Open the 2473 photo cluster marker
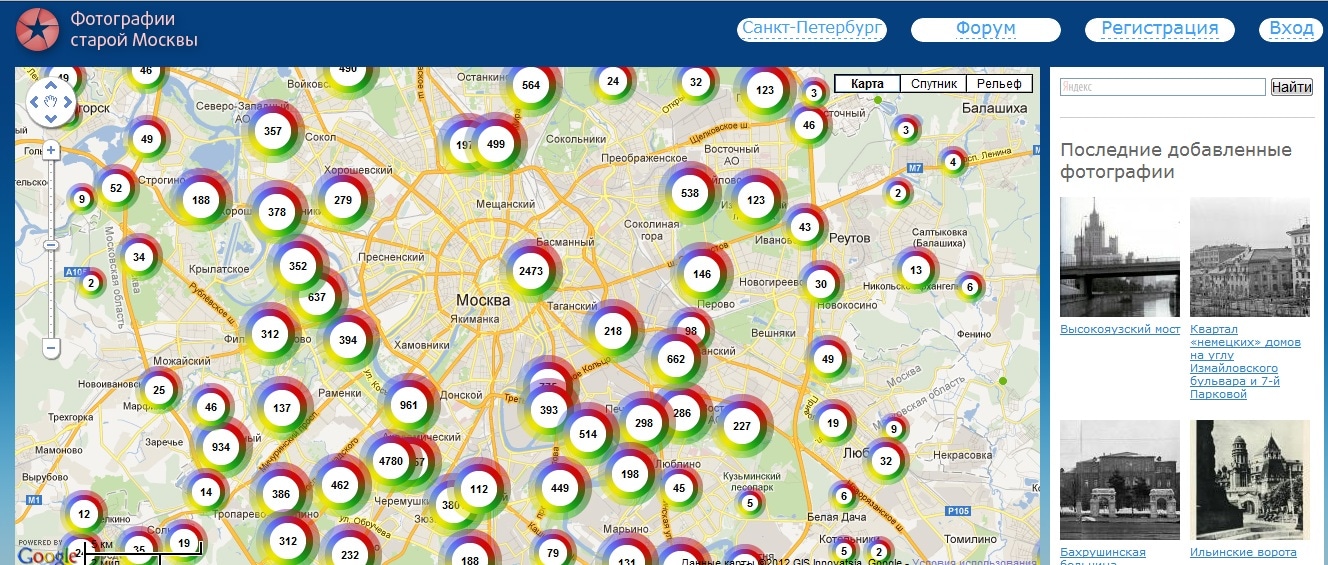 click(x=531, y=271)
